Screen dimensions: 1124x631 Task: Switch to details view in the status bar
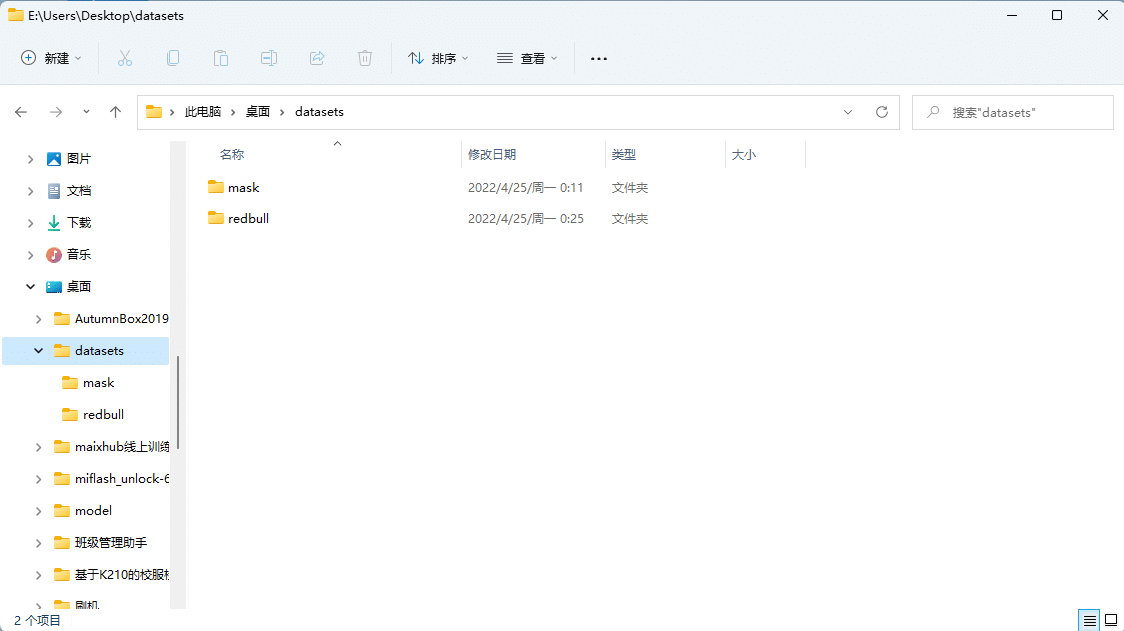(x=1089, y=620)
